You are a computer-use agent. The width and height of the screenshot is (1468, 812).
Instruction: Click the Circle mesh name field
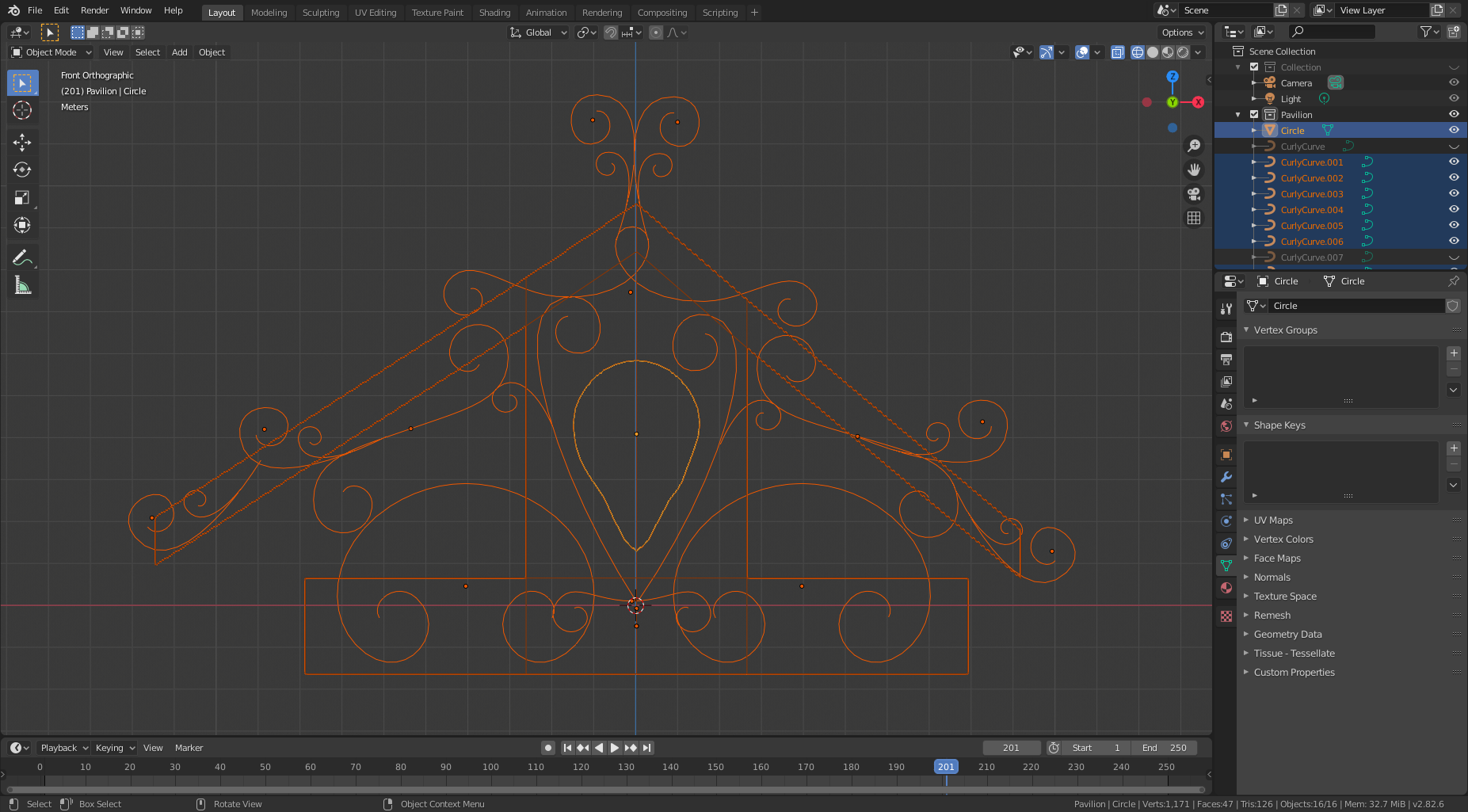pos(1356,306)
